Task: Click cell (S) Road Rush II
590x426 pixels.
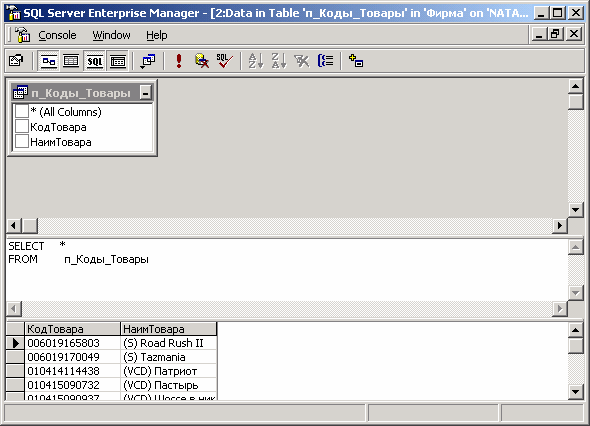Action: pyautogui.click(x=169, y=343)
